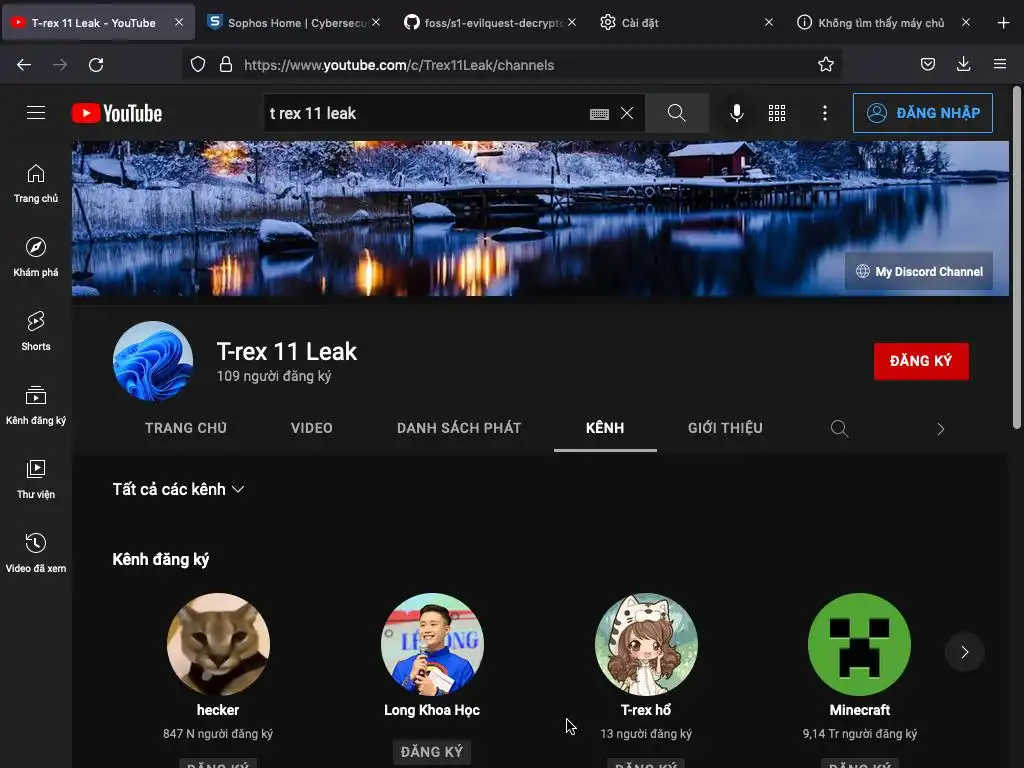
Task: Expand Tất cả các kênh dropdown
Action: (x=178, y=489)
